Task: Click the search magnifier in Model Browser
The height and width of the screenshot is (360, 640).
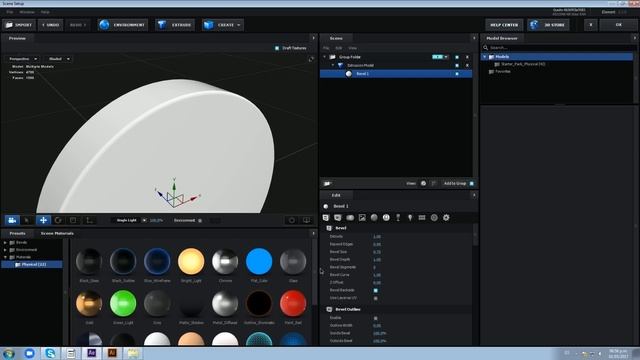Action: [x=486, y=48]
